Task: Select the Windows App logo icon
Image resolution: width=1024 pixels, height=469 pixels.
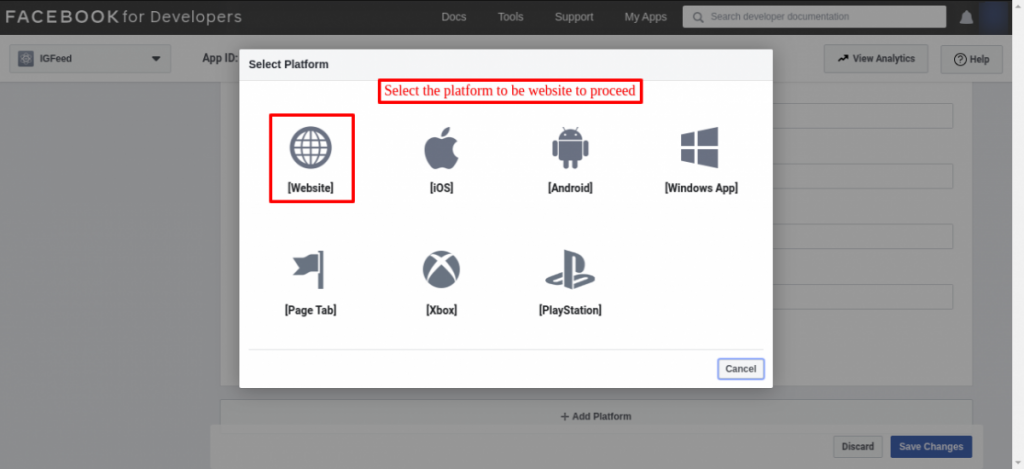Action: click(699, 148)
